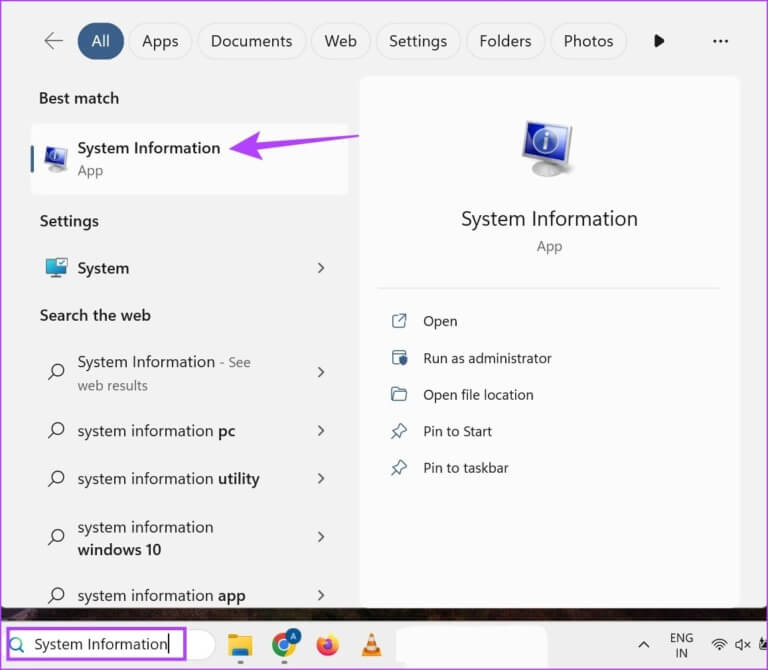The width and height of the screenshot is (768, 670).
Task: Click the System Information app icon in results
Action: 56,159
